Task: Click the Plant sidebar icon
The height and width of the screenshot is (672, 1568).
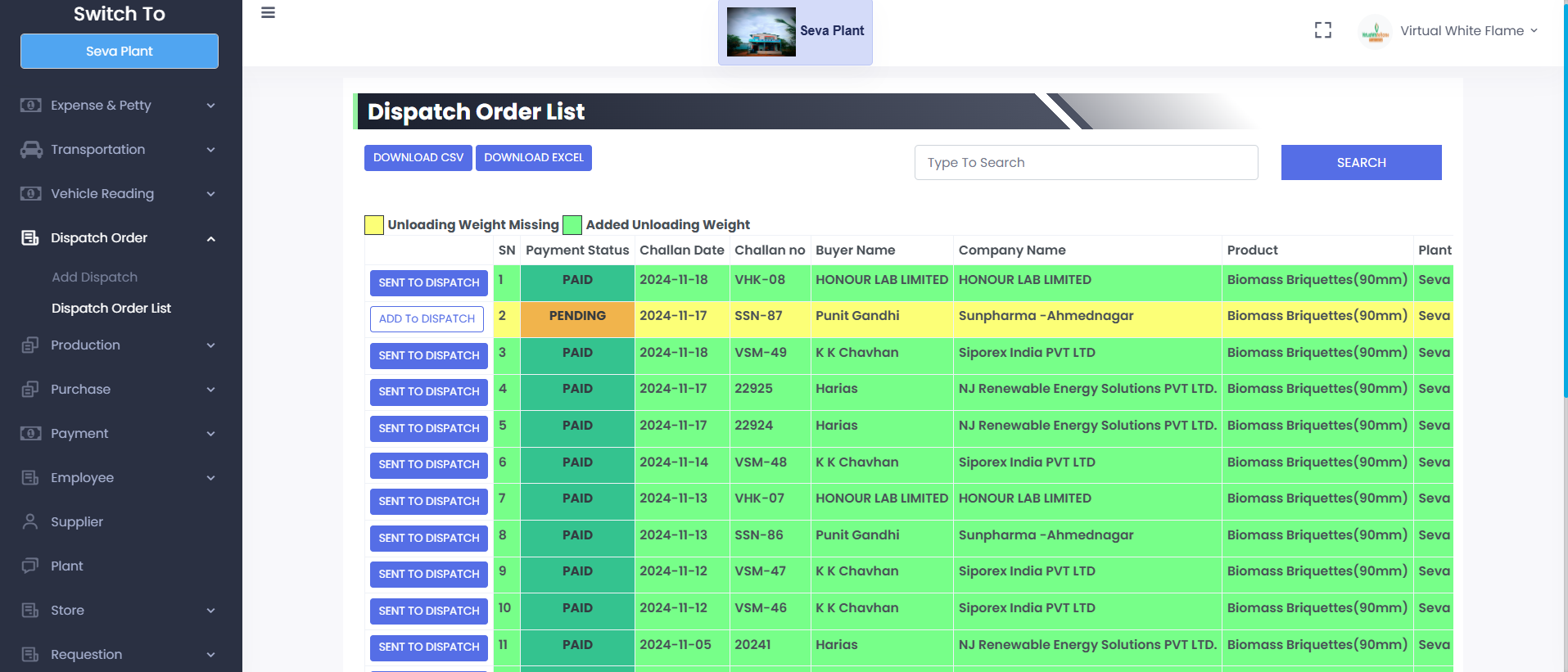Action: coord(30,566)
